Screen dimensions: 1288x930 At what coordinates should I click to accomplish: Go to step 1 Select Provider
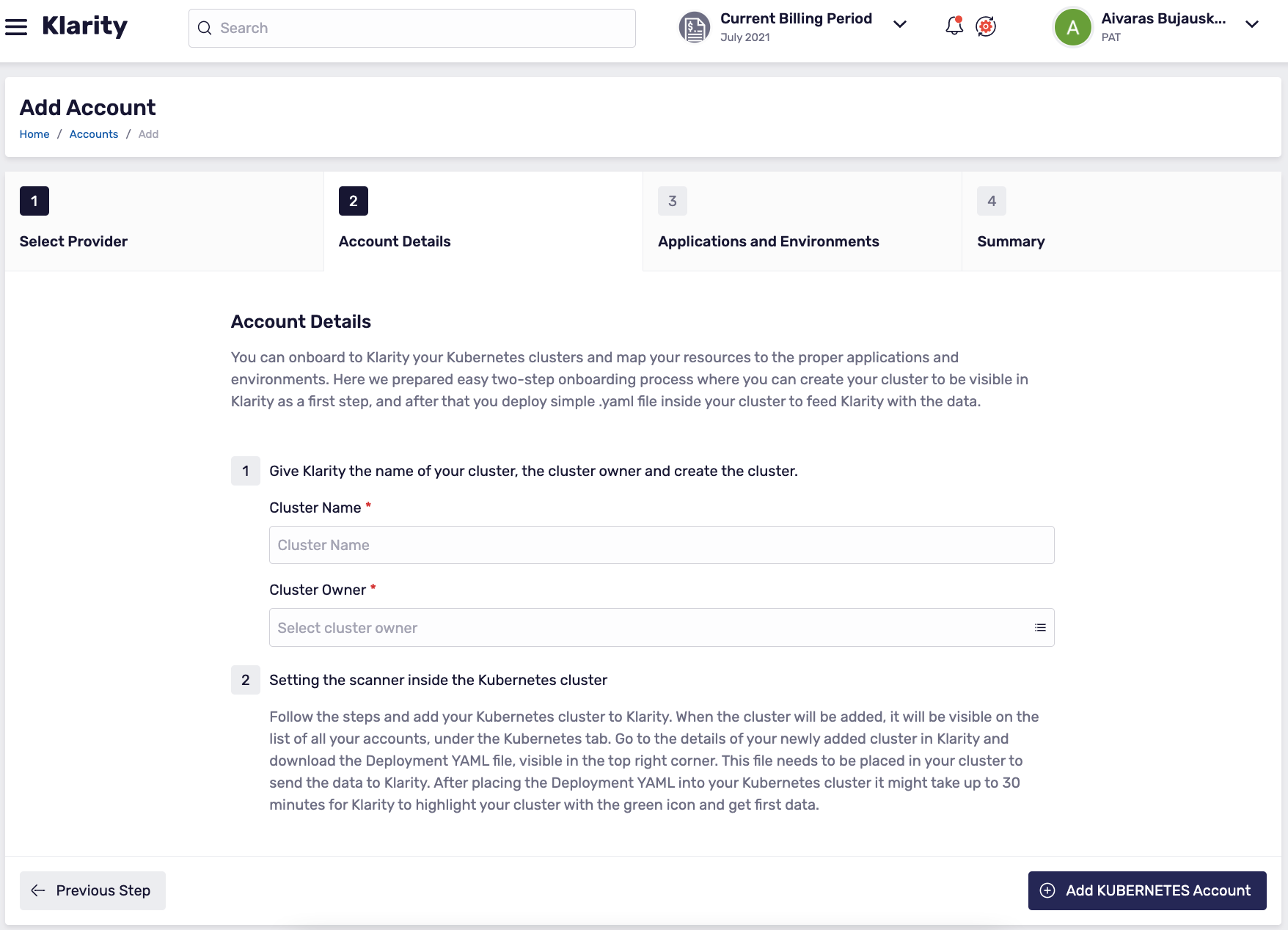(164, 221)
